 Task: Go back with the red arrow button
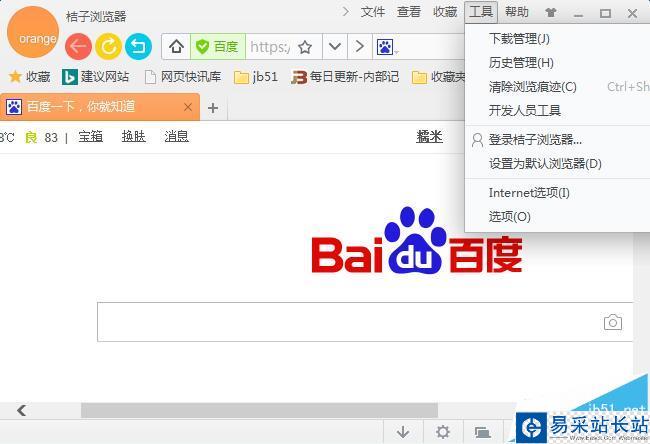coord(78,46)
